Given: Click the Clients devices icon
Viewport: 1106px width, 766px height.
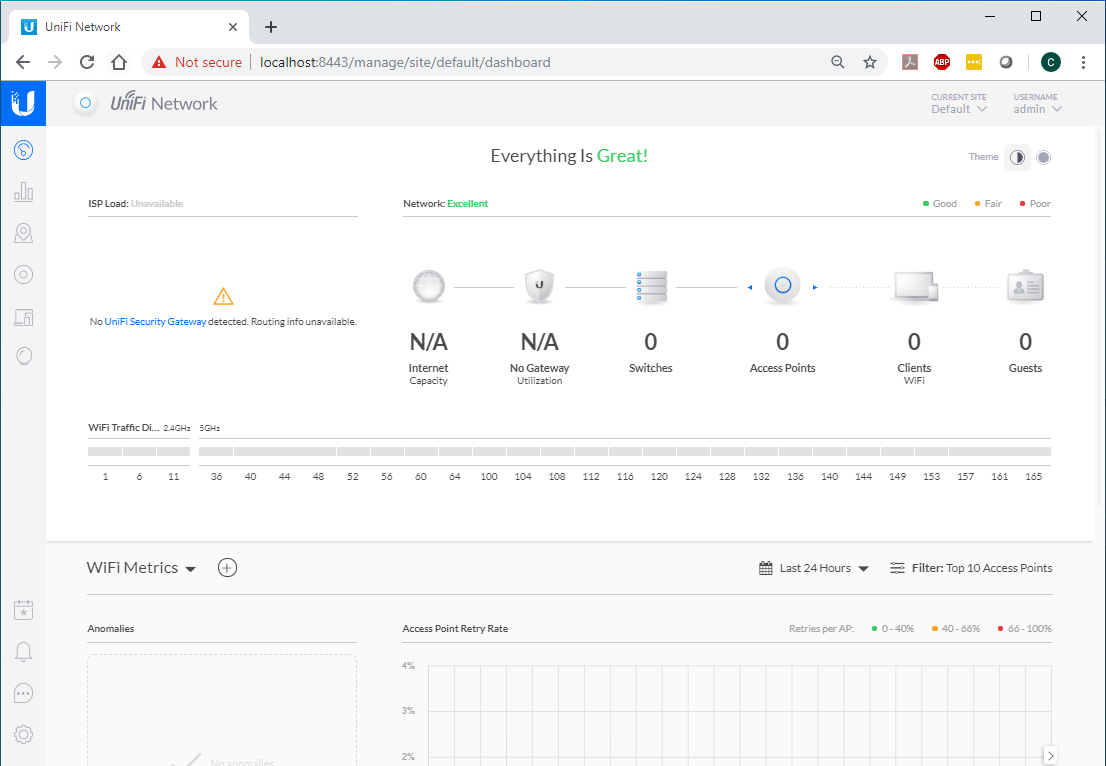Looking at the screenshot, I should (915, 286).
